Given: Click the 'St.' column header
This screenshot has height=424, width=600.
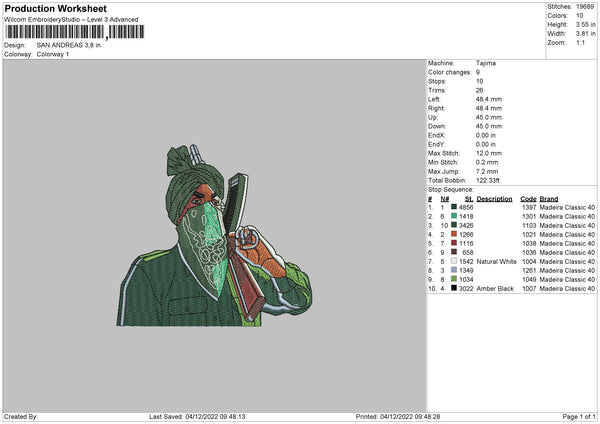Looking at the screenshot, I should coord(469,199).
